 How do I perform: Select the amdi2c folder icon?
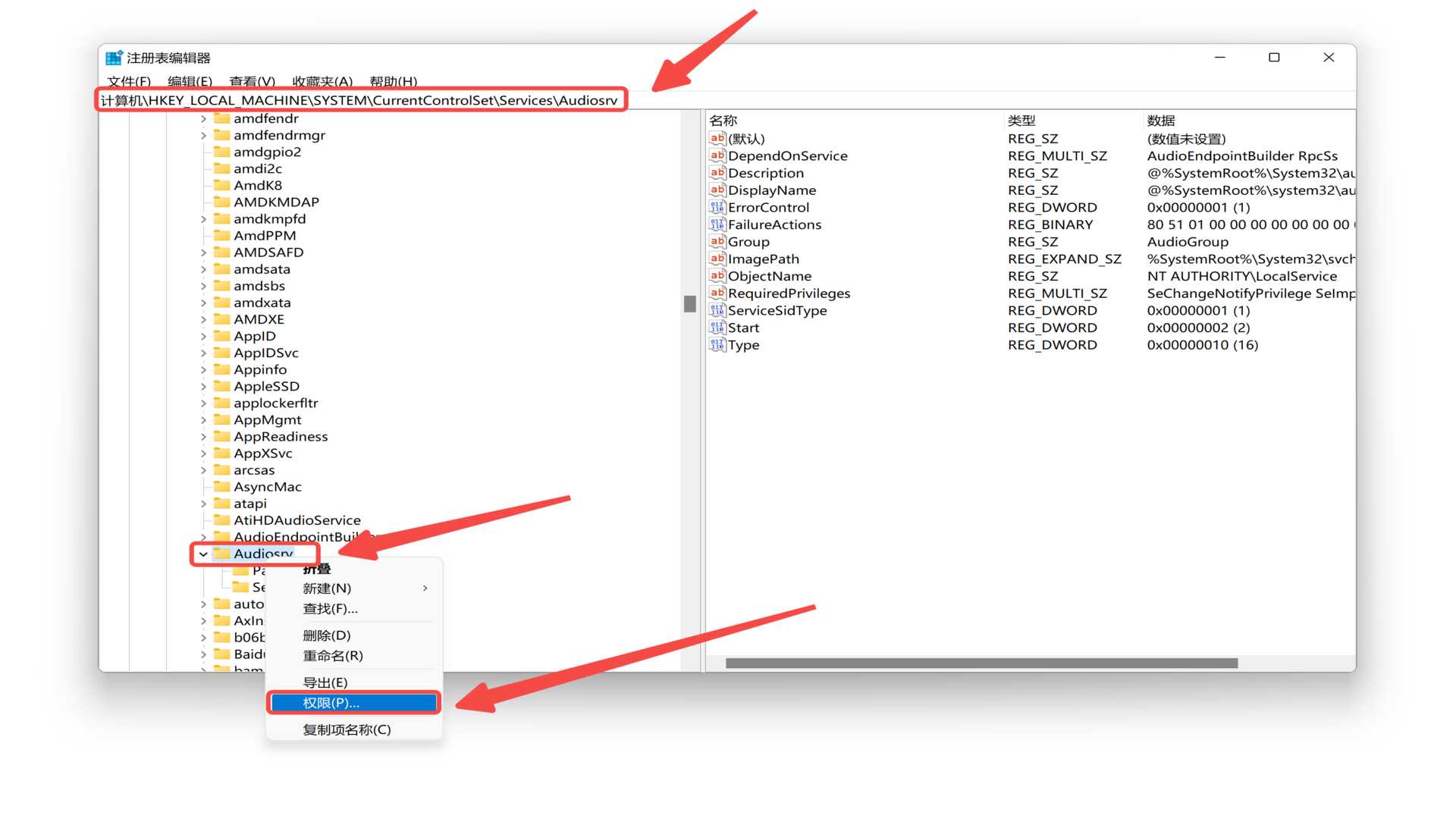coord(221,168)
